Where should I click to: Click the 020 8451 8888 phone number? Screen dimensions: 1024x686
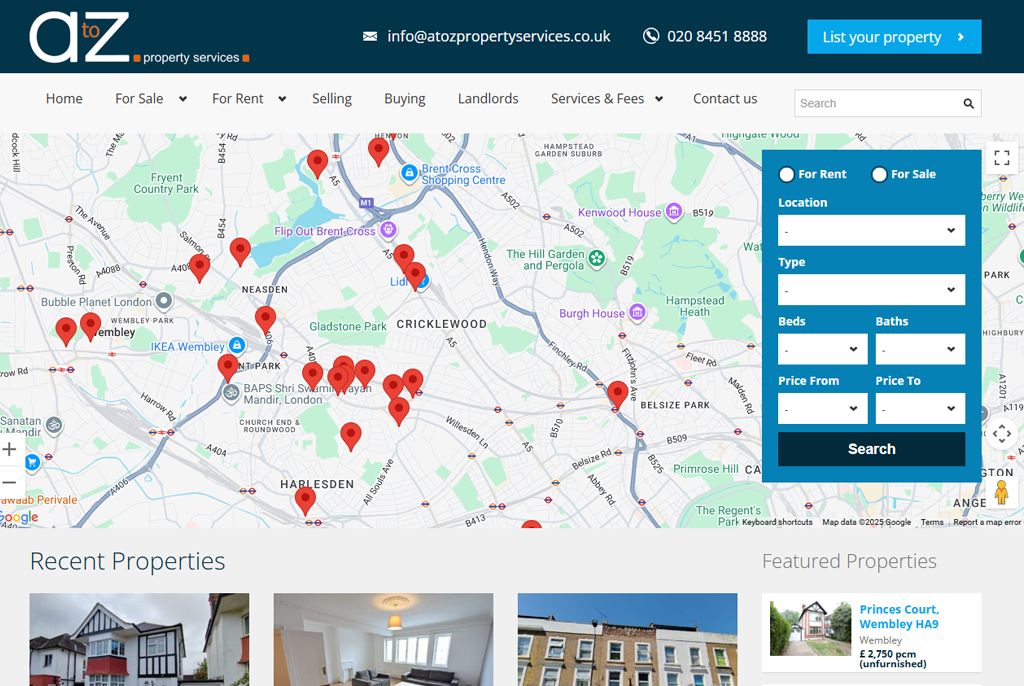tap(716, 37)
